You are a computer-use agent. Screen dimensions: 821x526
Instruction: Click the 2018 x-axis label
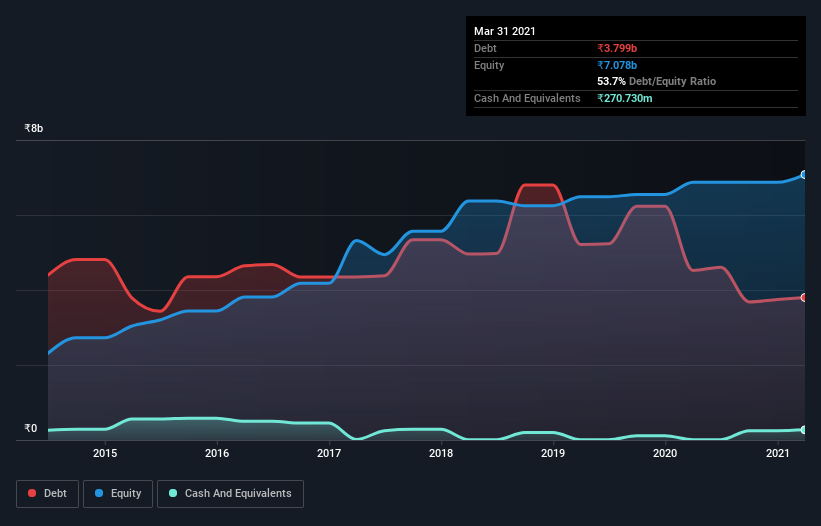pos(441,453)
